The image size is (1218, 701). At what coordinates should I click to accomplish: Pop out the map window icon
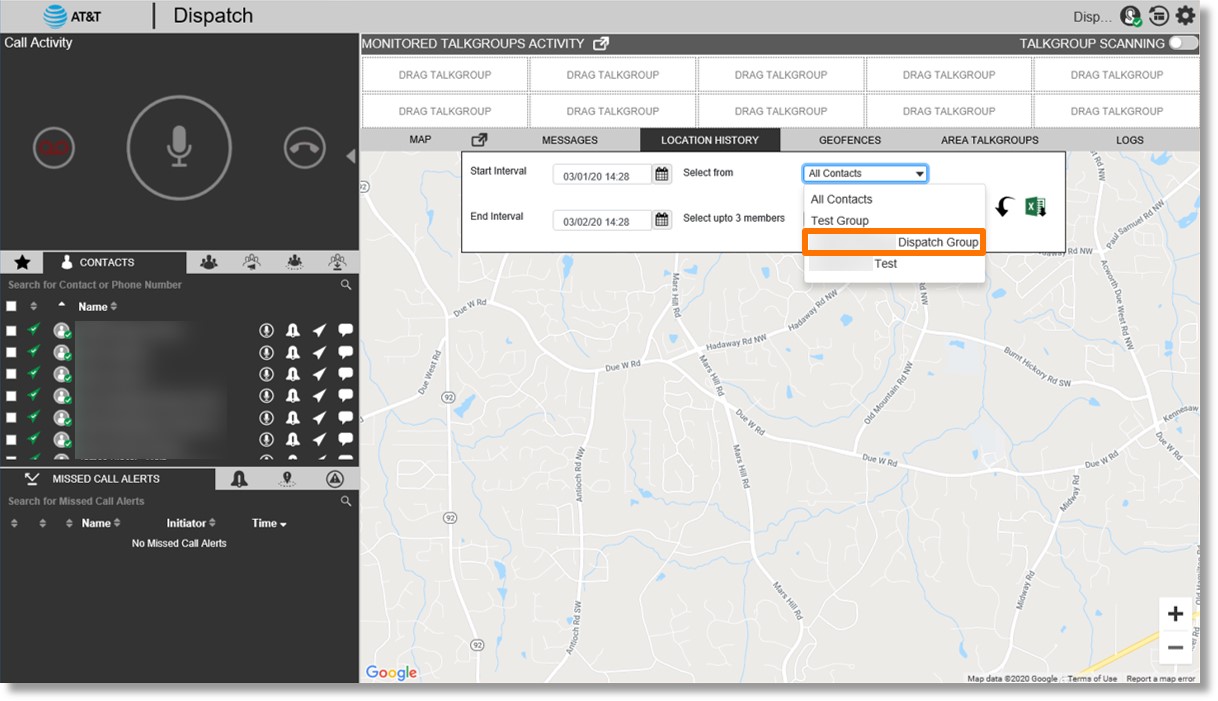pyautogui.click(x=479, y=140)
